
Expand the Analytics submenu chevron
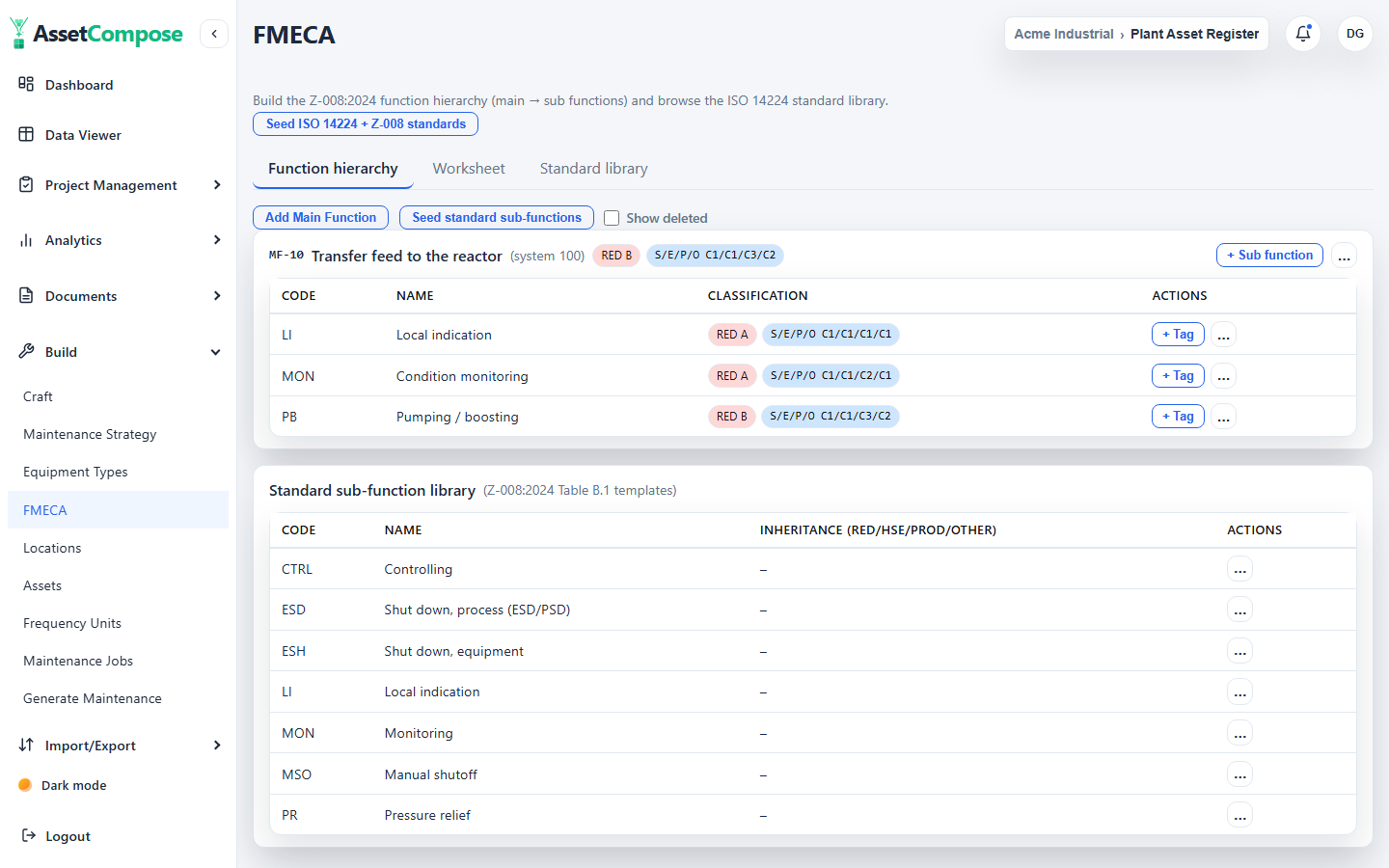217,240
